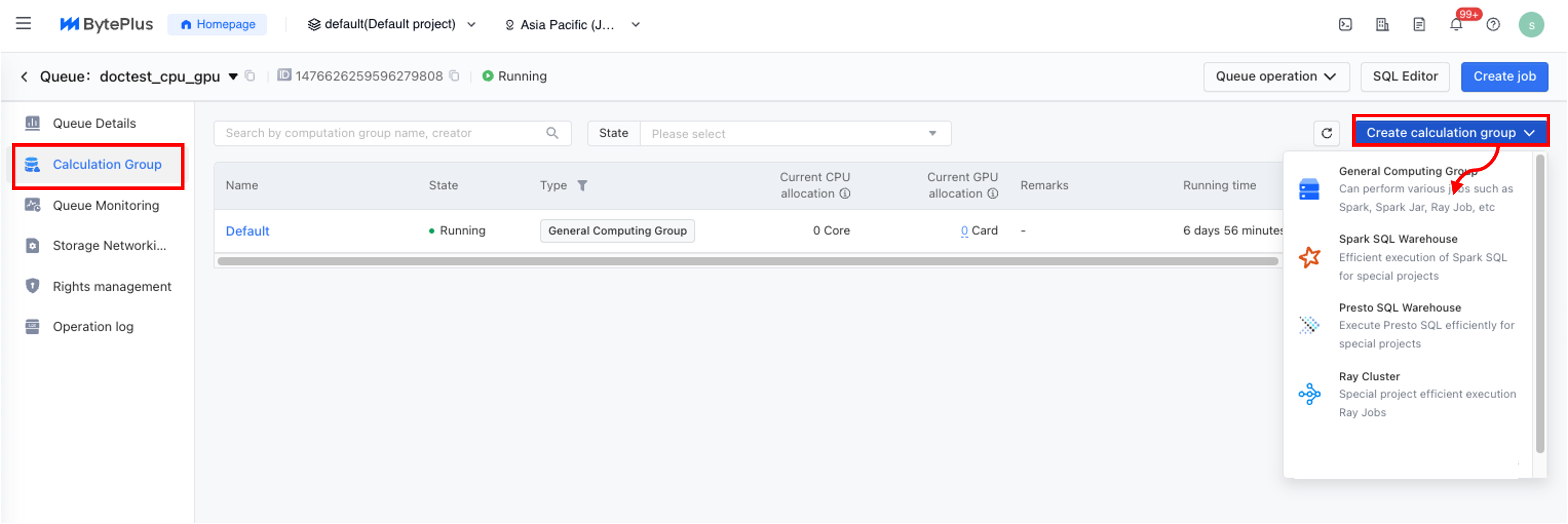
Task: Show the Current CPU allocation info tooltip
Action: pyautogui.click(x=845, y=194)
